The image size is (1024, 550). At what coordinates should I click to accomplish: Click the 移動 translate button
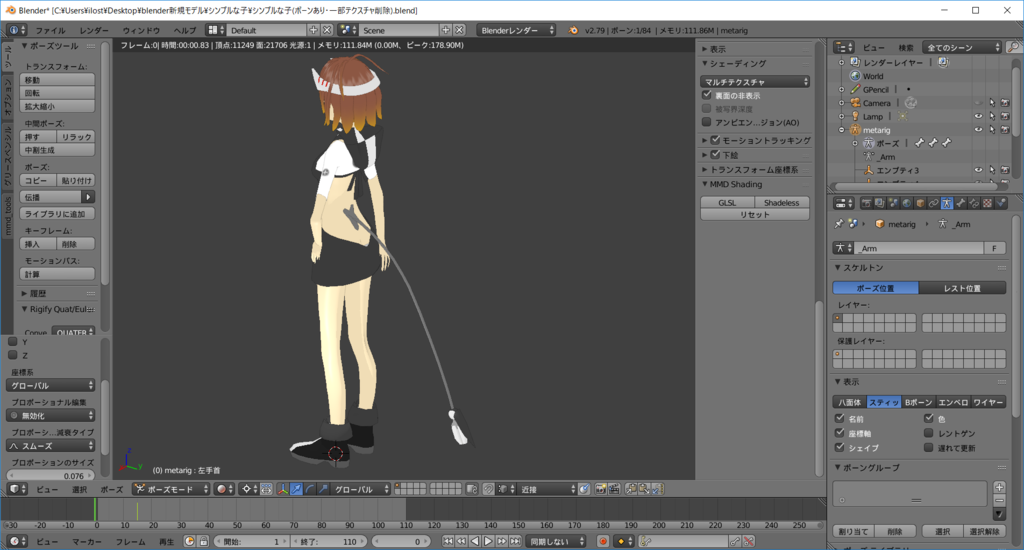[x=57, y=80]
